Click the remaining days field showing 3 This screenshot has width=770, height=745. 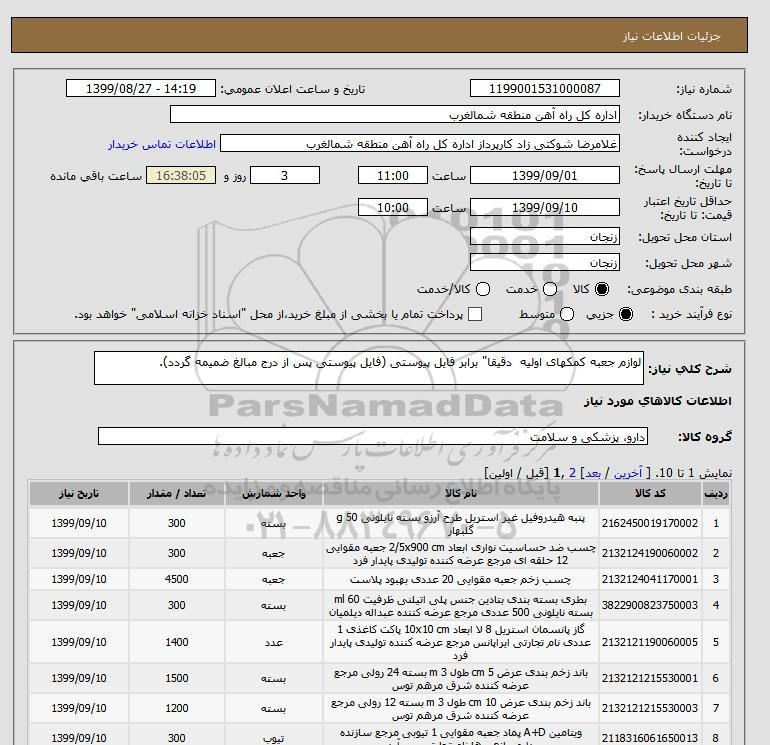tap(285, 175)
